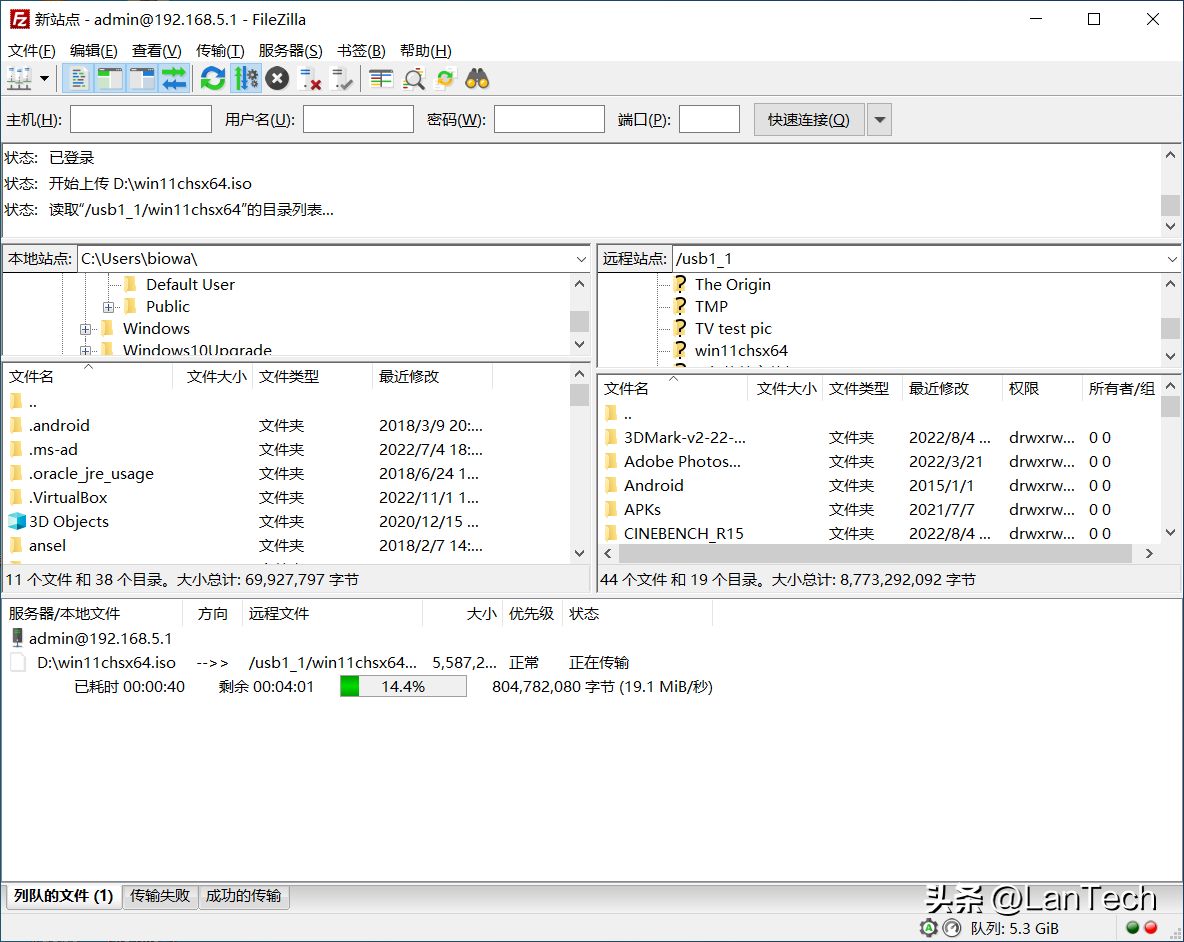The image size is (1184, 942).
Task: Click the 14.4% transfer progress bar
Action: coord(403,687)
